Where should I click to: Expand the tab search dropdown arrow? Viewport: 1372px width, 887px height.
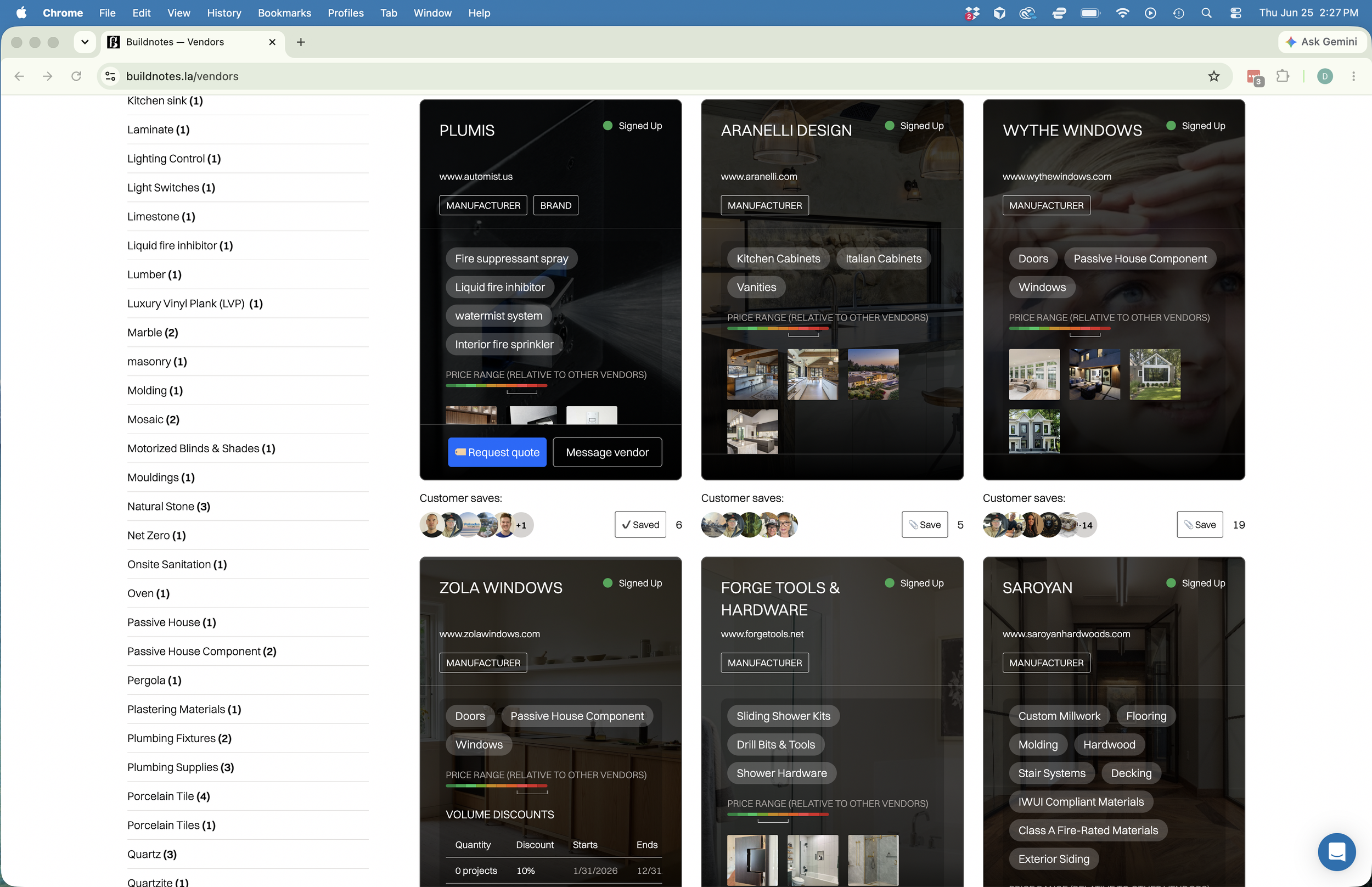pyautogui.click(x=85, y=42)
